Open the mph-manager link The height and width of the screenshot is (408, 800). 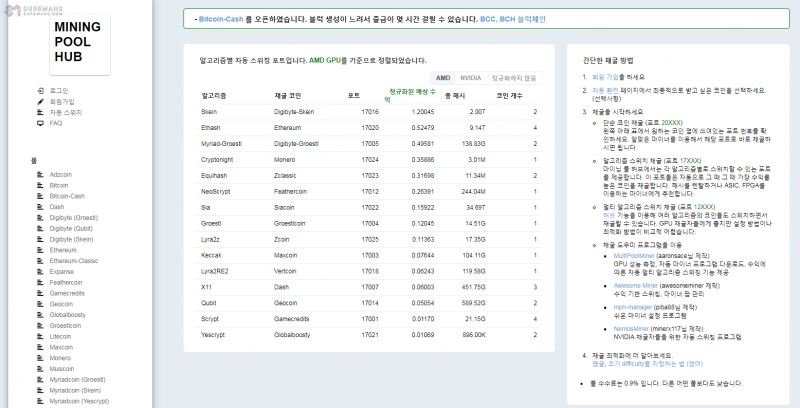633,307
